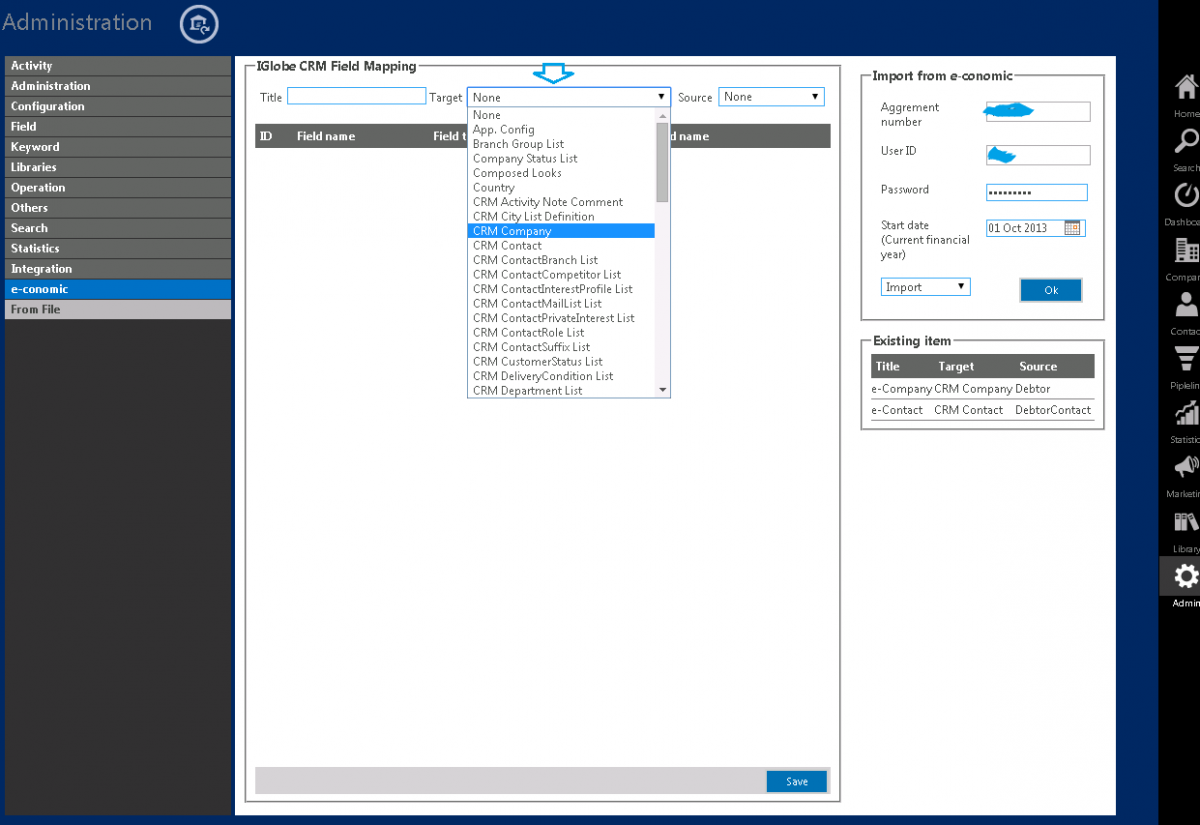Choose Company Status List option
This screenshot has height=825, width=1200.
pos(561,159)
